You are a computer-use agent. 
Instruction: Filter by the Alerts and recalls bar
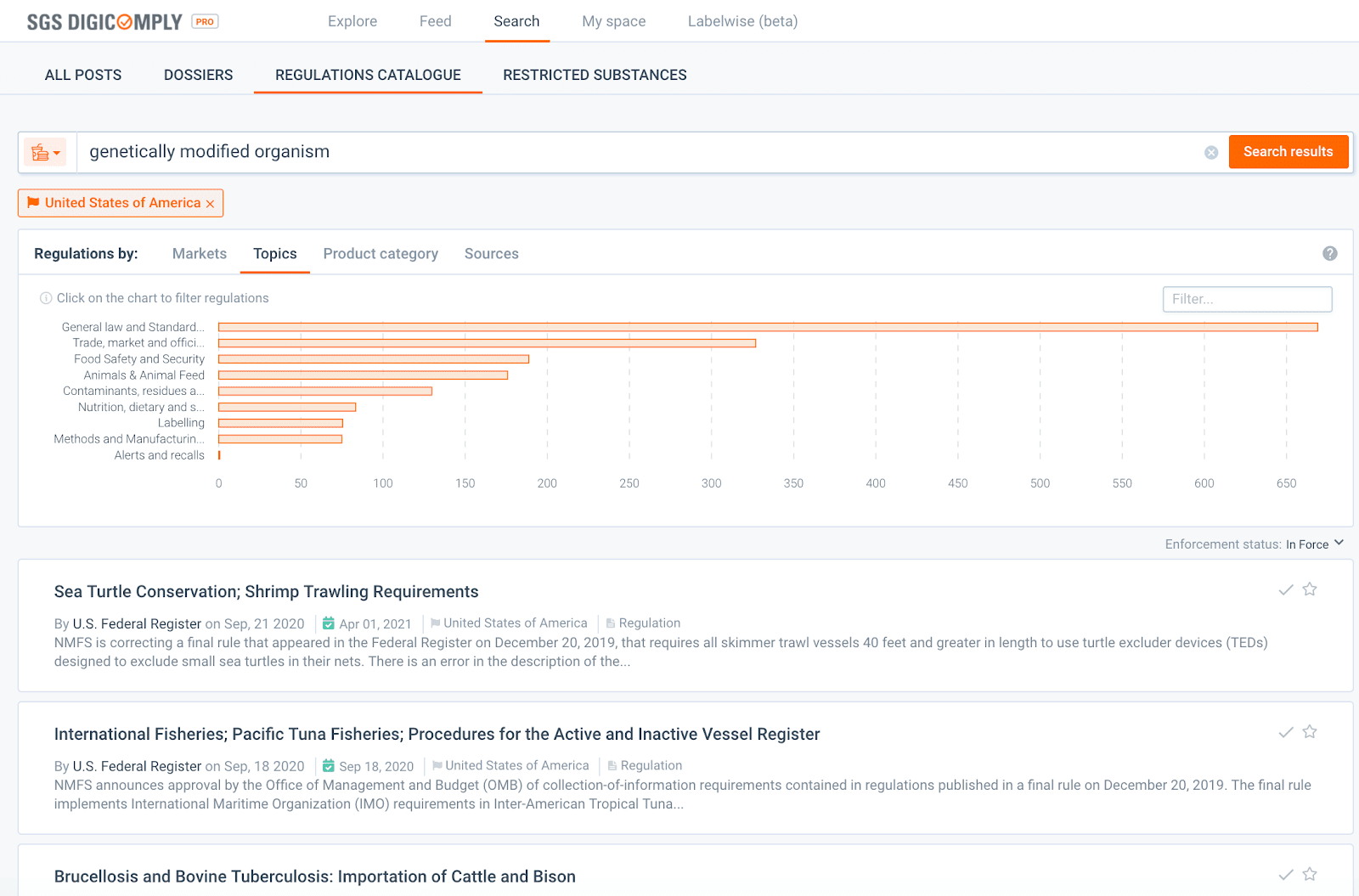coord(219,455)
